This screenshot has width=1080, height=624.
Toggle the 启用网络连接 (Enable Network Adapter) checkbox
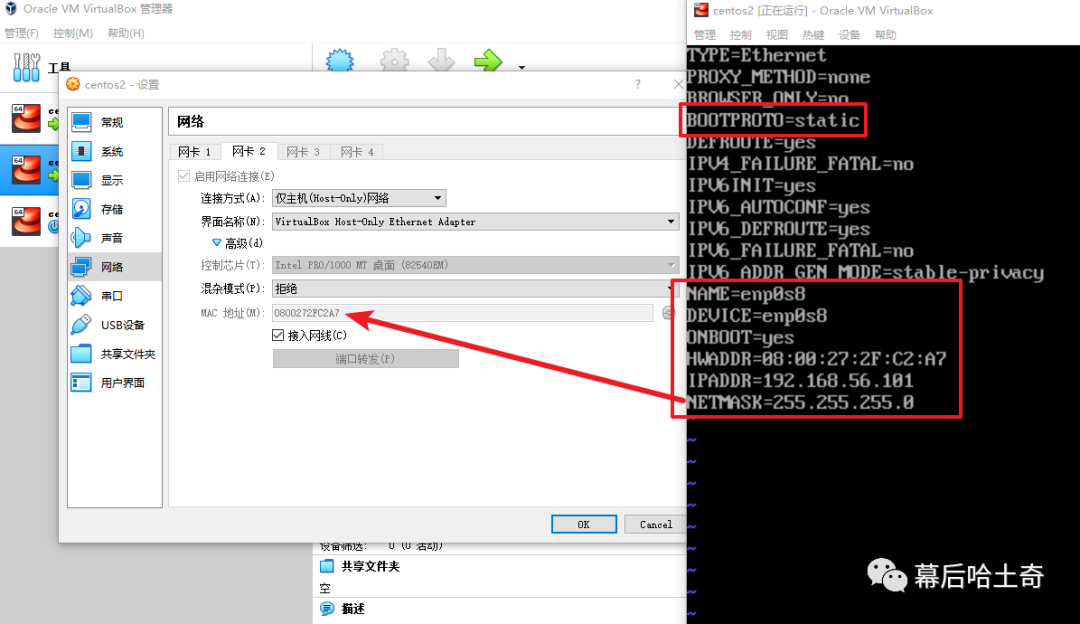click(x=183, y=176)
